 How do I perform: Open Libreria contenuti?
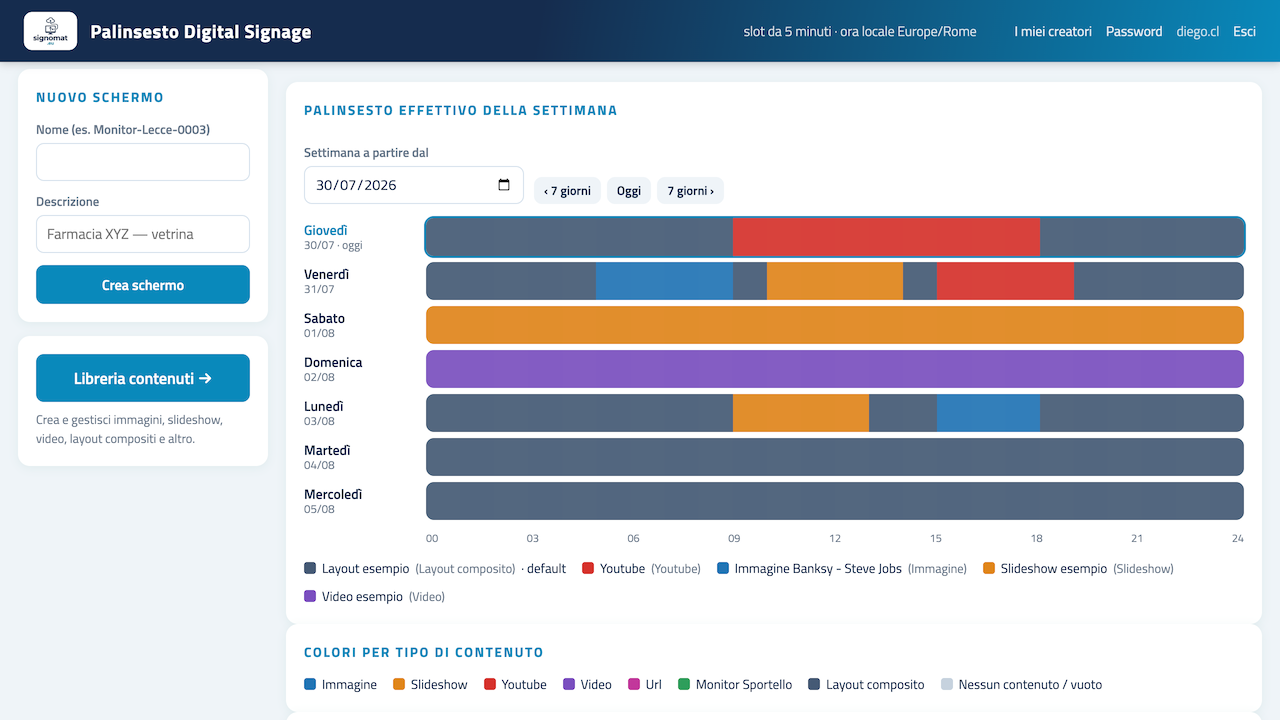coord(143,378)
